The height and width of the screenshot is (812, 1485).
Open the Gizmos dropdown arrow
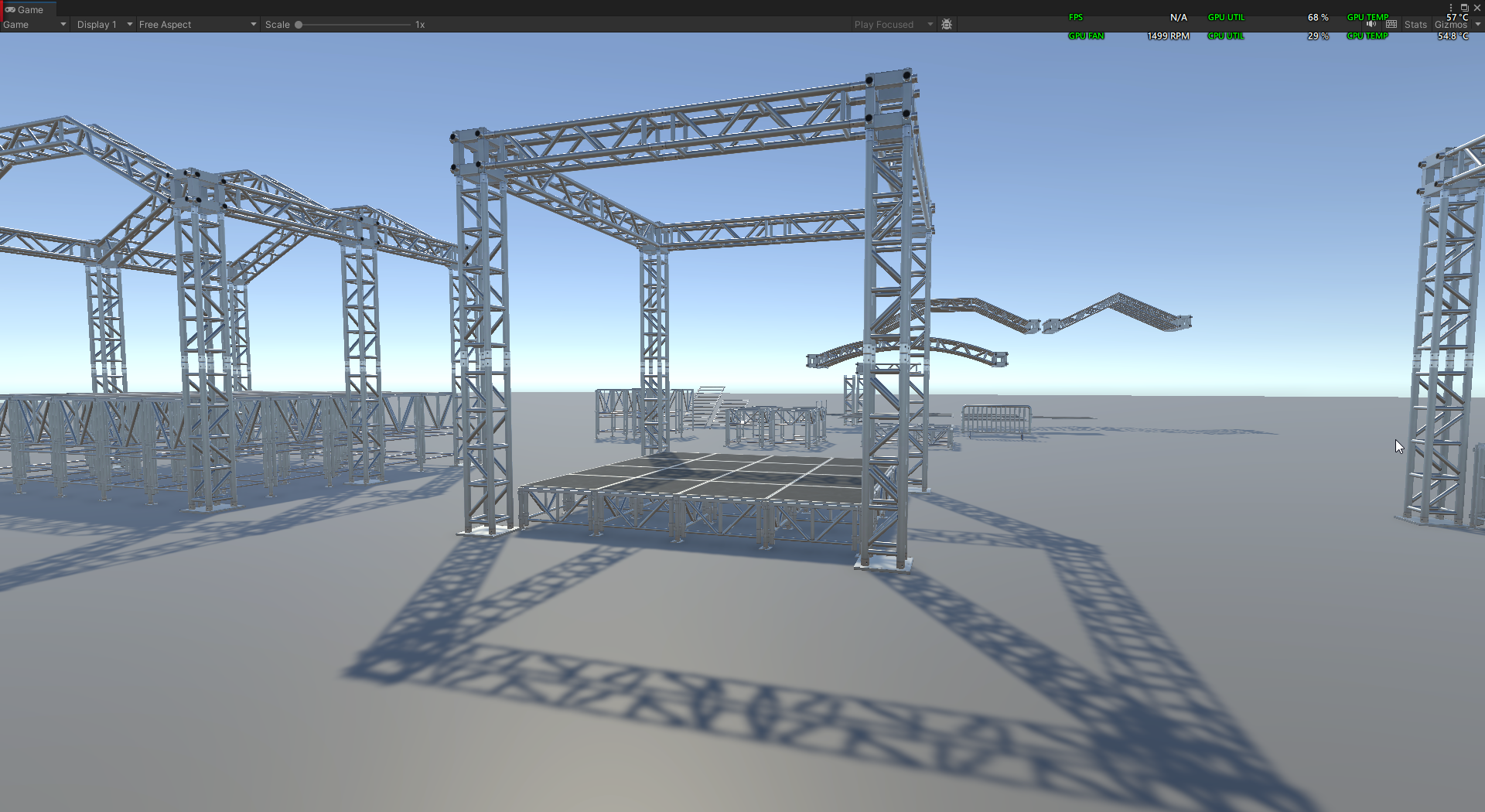coord(1477,25)
